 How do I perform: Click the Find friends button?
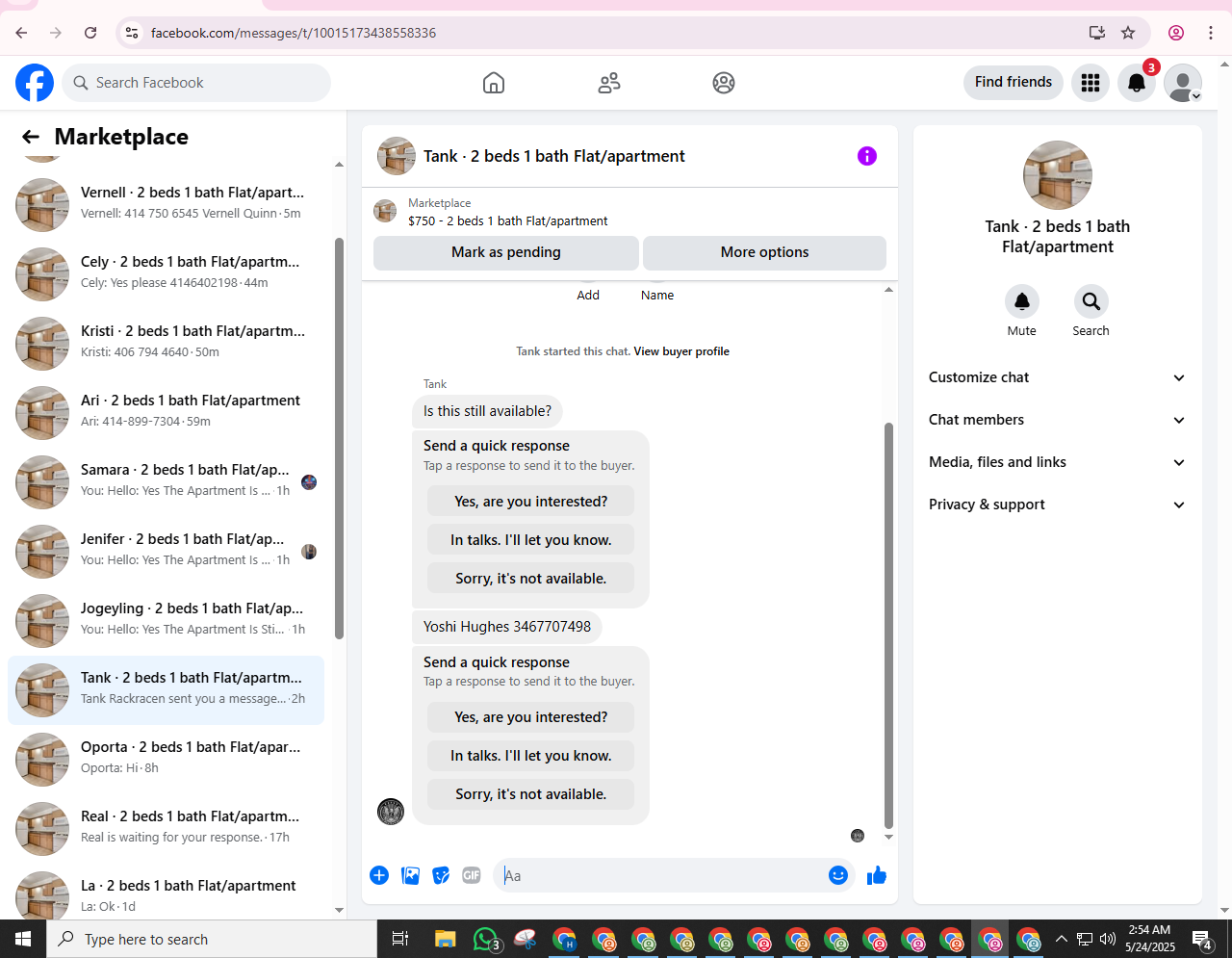click(x=1014, y=82)
